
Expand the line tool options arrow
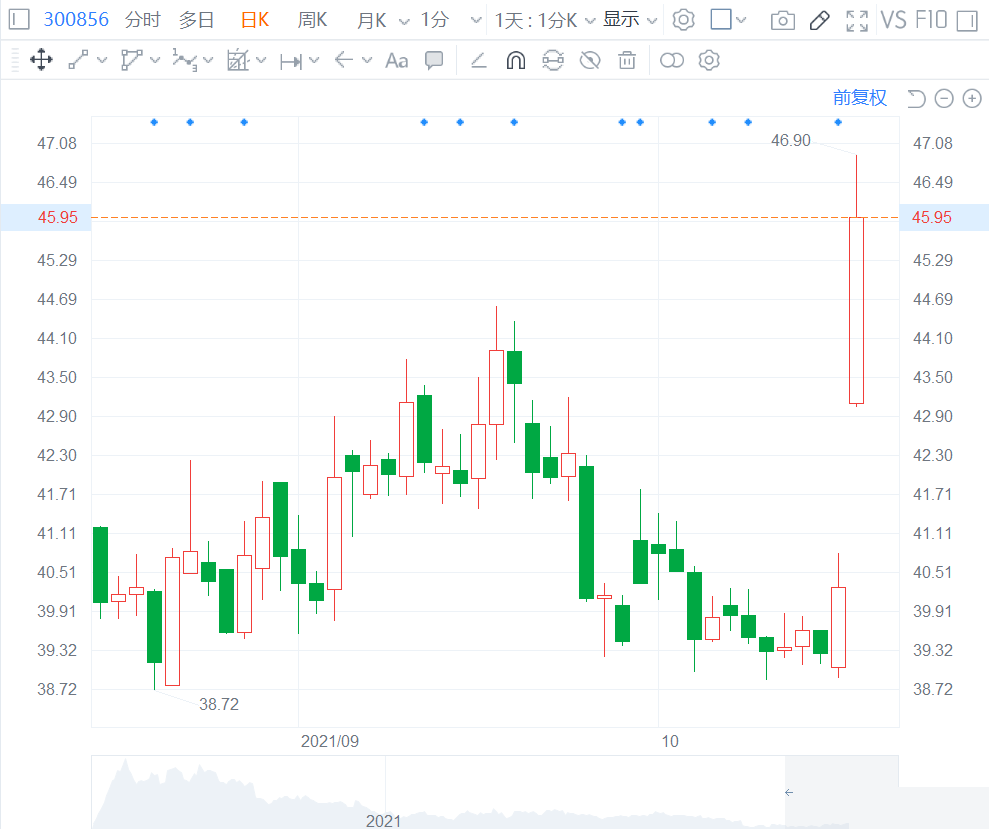click(x=102, y=61)
